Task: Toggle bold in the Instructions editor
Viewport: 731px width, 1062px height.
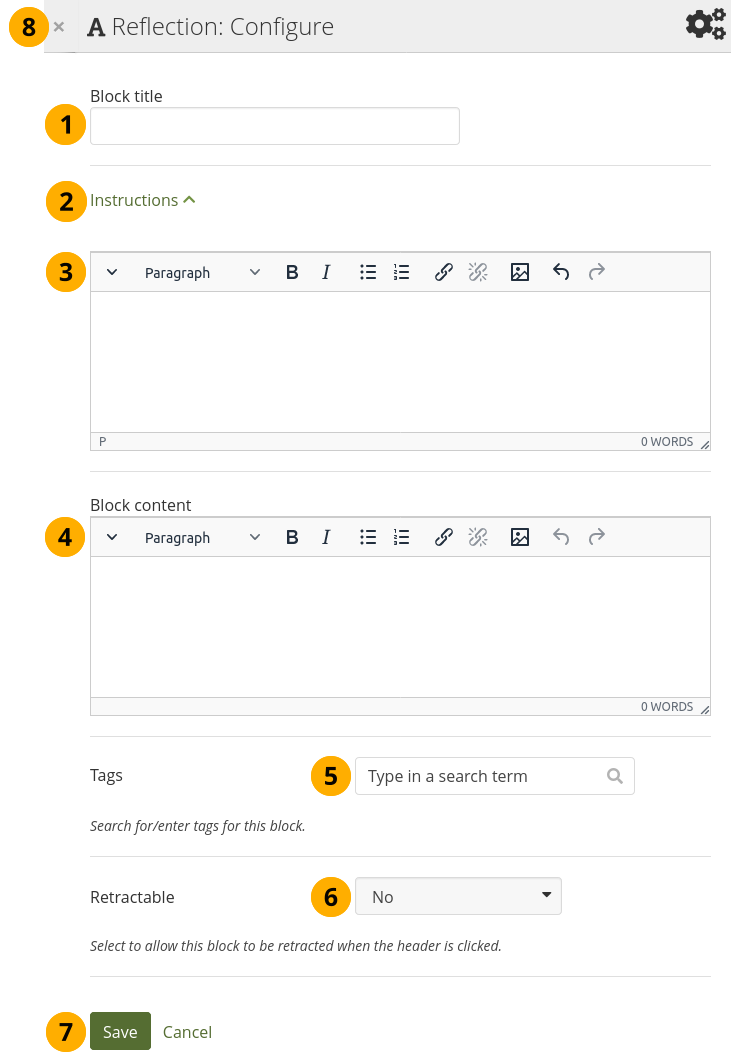Action: coord(292,272)
